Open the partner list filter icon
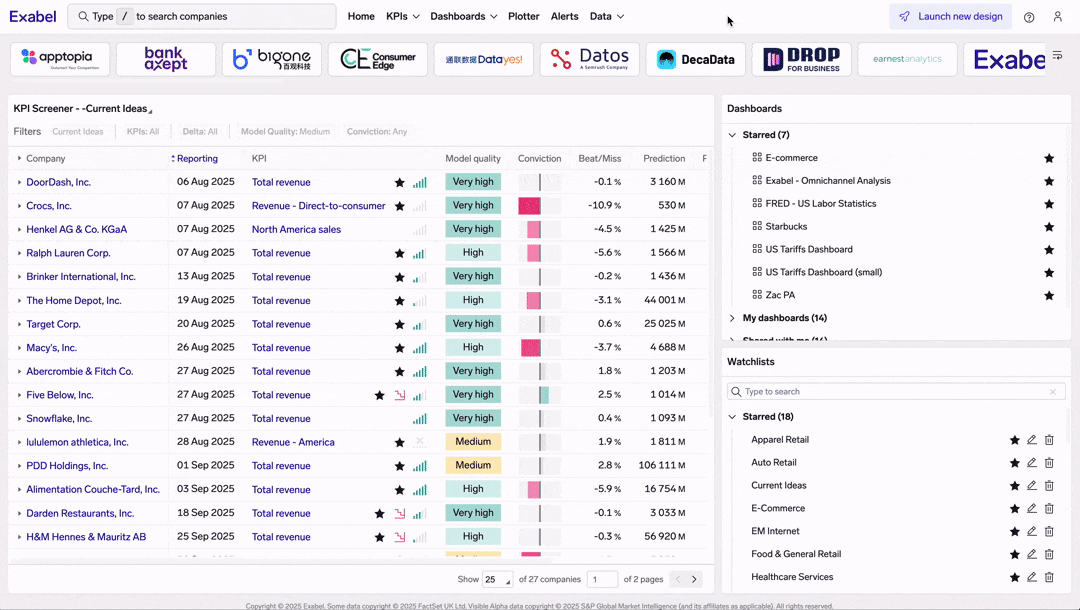 coord(1057,55)
